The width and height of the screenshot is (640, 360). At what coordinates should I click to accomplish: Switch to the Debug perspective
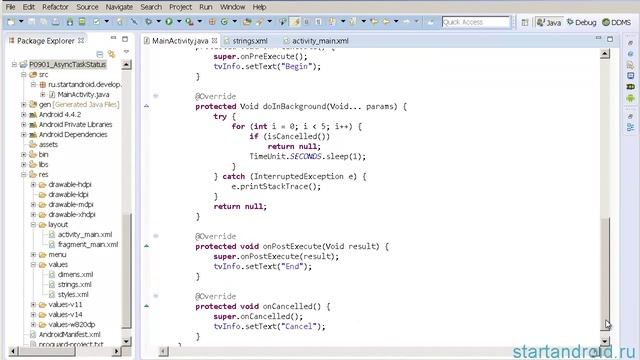coord(581,22)
